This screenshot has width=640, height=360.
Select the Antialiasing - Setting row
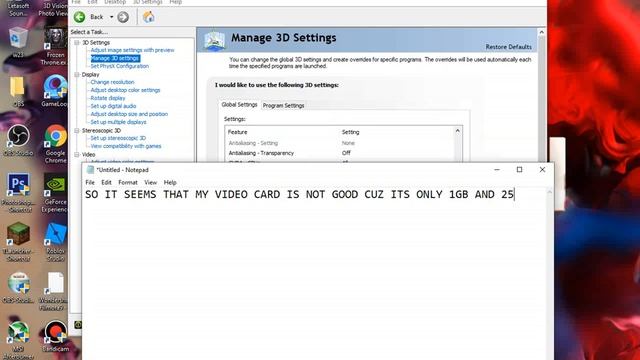(340, 143)
